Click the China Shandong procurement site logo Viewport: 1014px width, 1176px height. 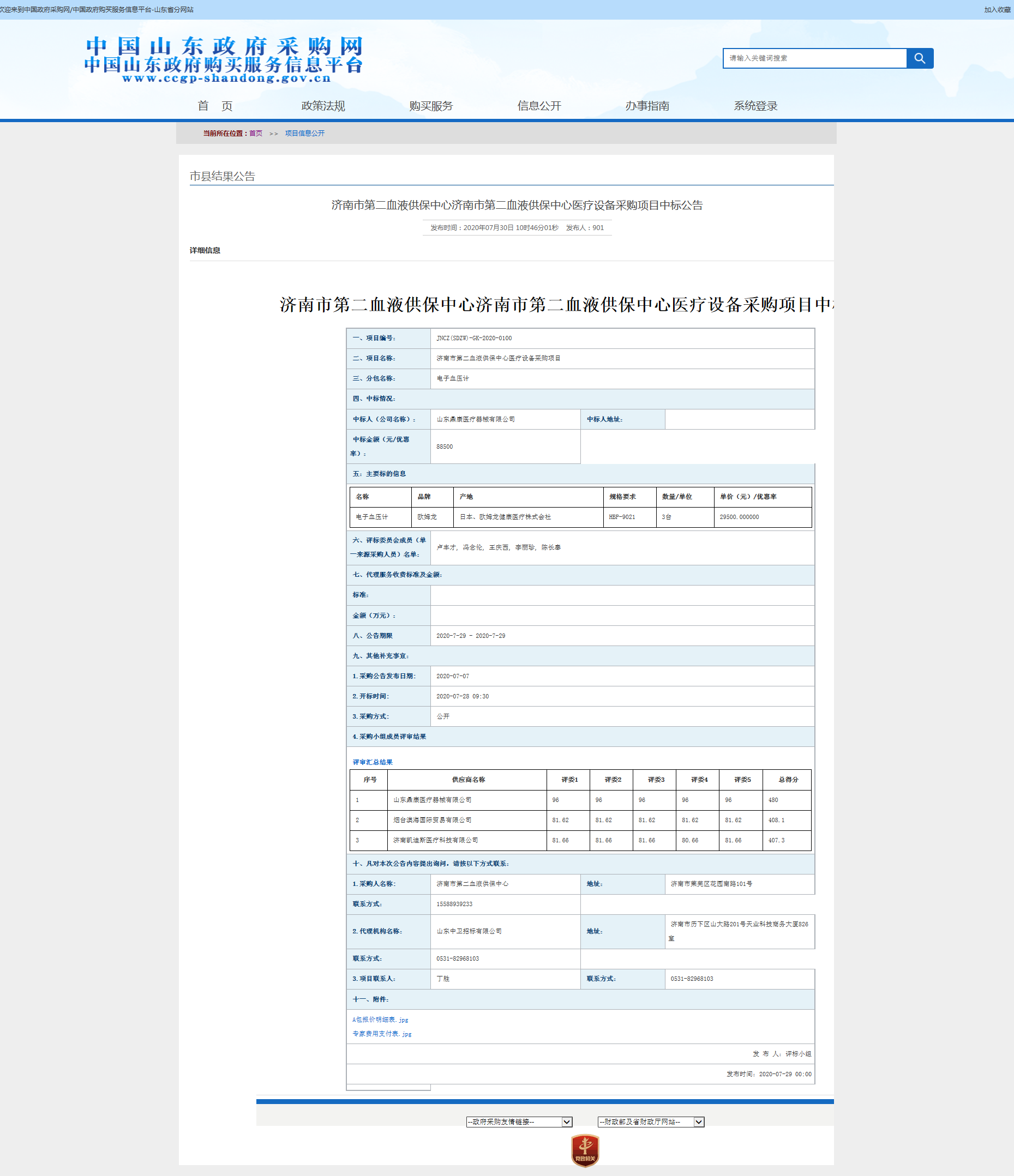[224, 59]
